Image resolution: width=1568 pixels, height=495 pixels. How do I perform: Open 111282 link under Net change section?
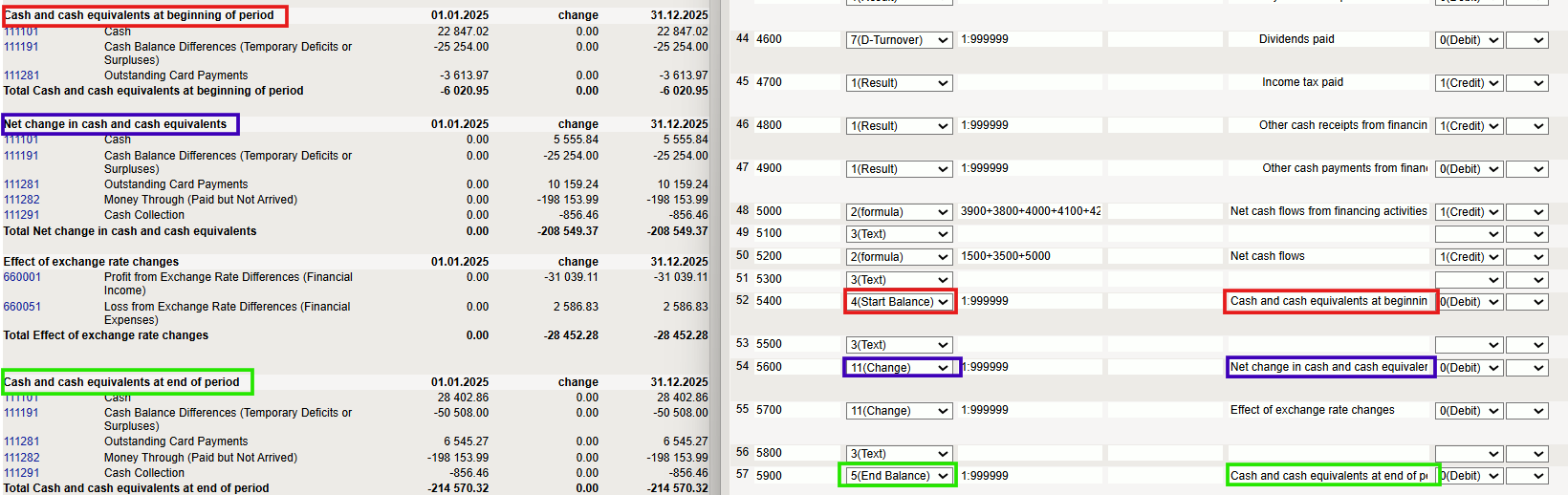(22, 200)
